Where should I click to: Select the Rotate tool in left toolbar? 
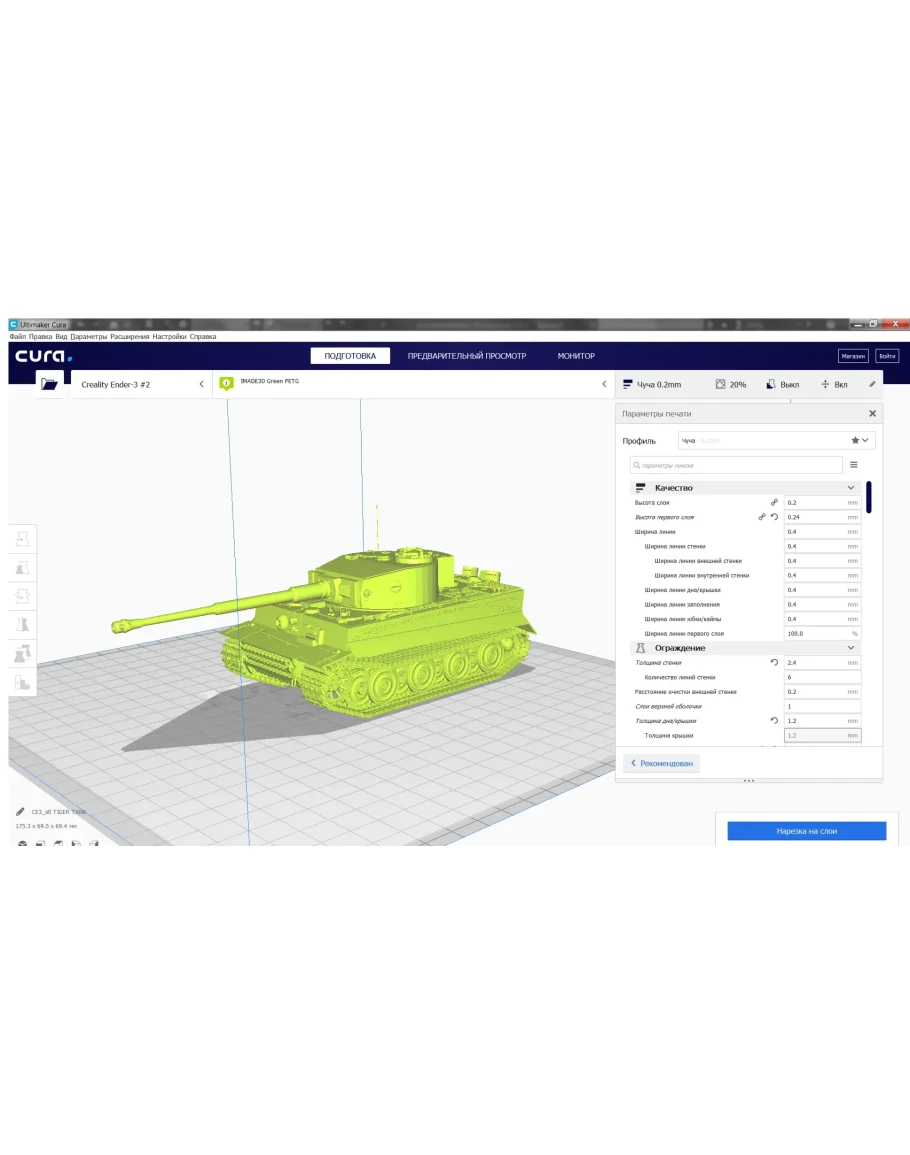point(22,596)
